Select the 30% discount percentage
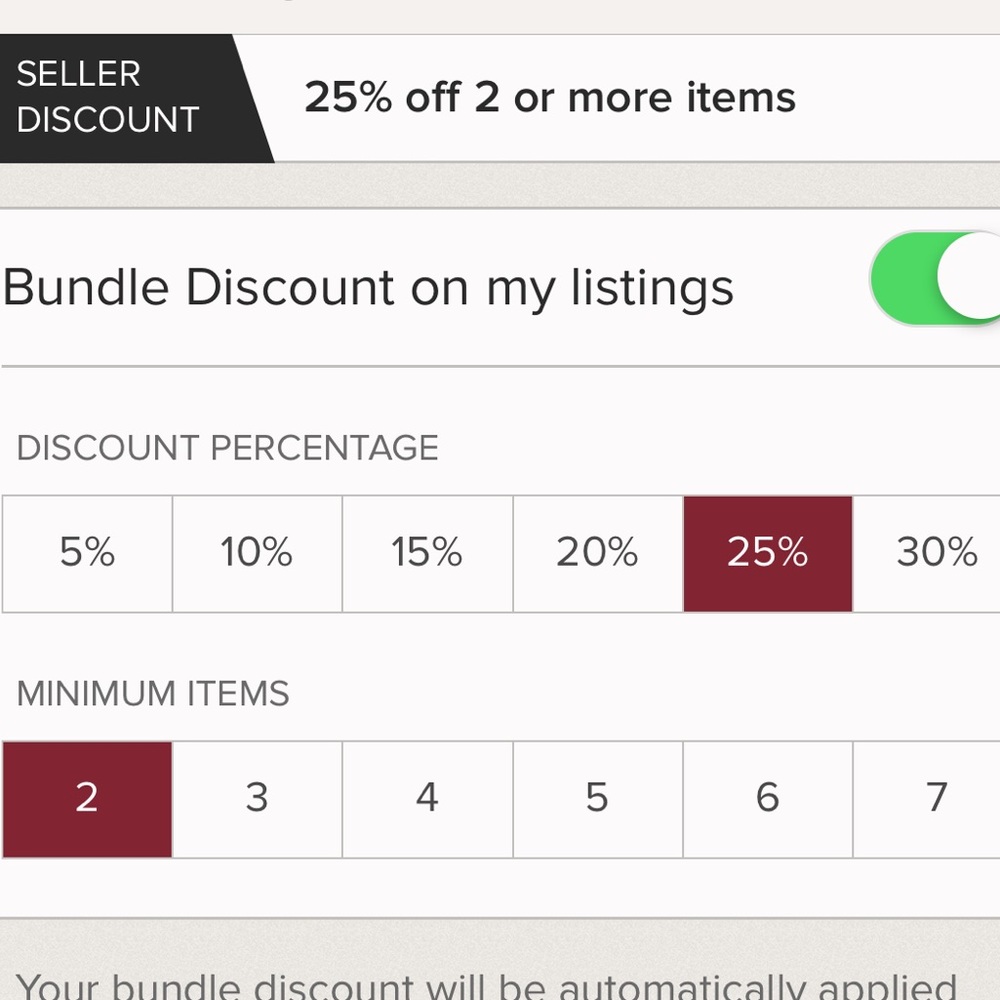Image resolution: width=1000 pixels, height=1000 pixels. point(938,553)
